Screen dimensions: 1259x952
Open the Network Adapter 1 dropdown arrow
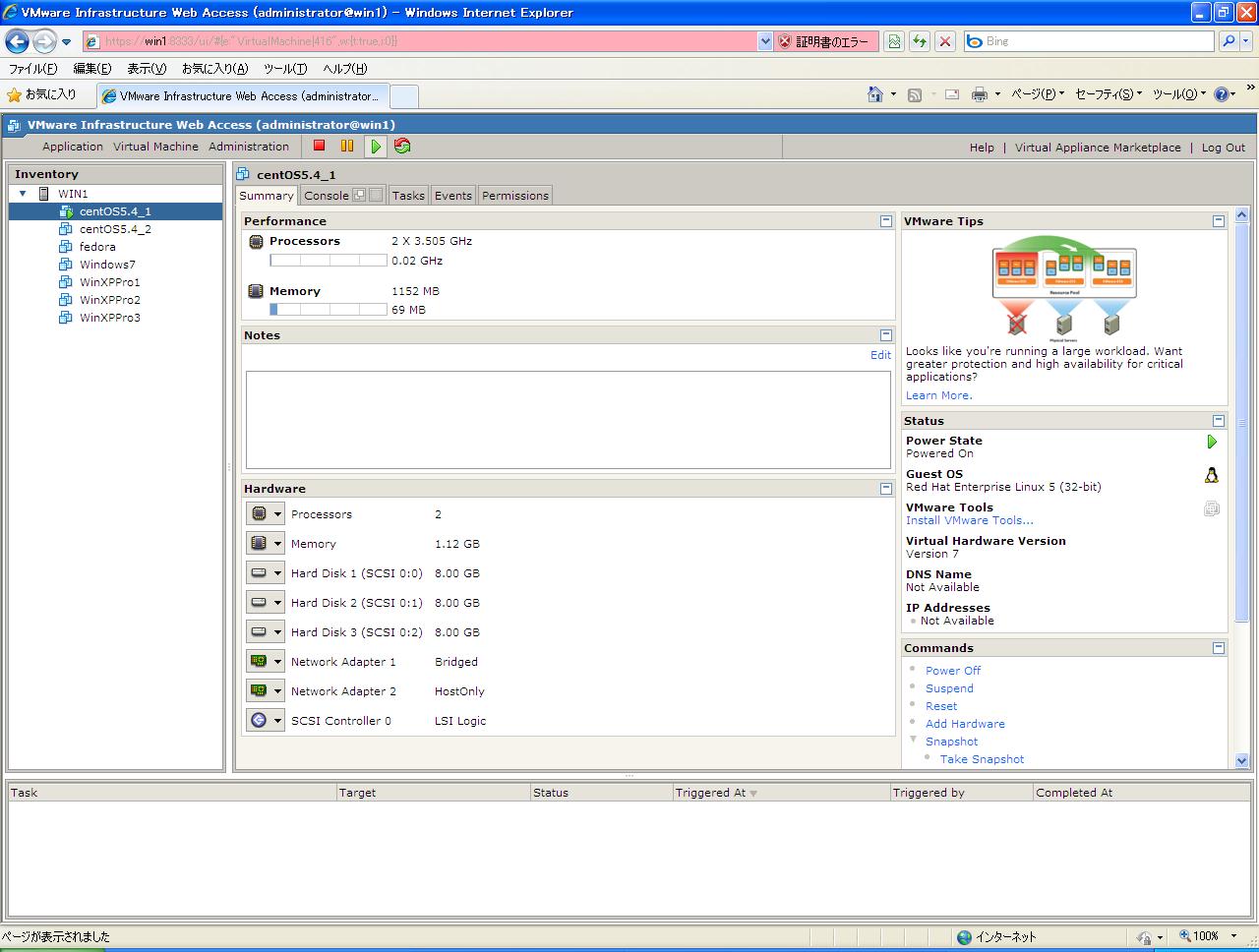278,662
